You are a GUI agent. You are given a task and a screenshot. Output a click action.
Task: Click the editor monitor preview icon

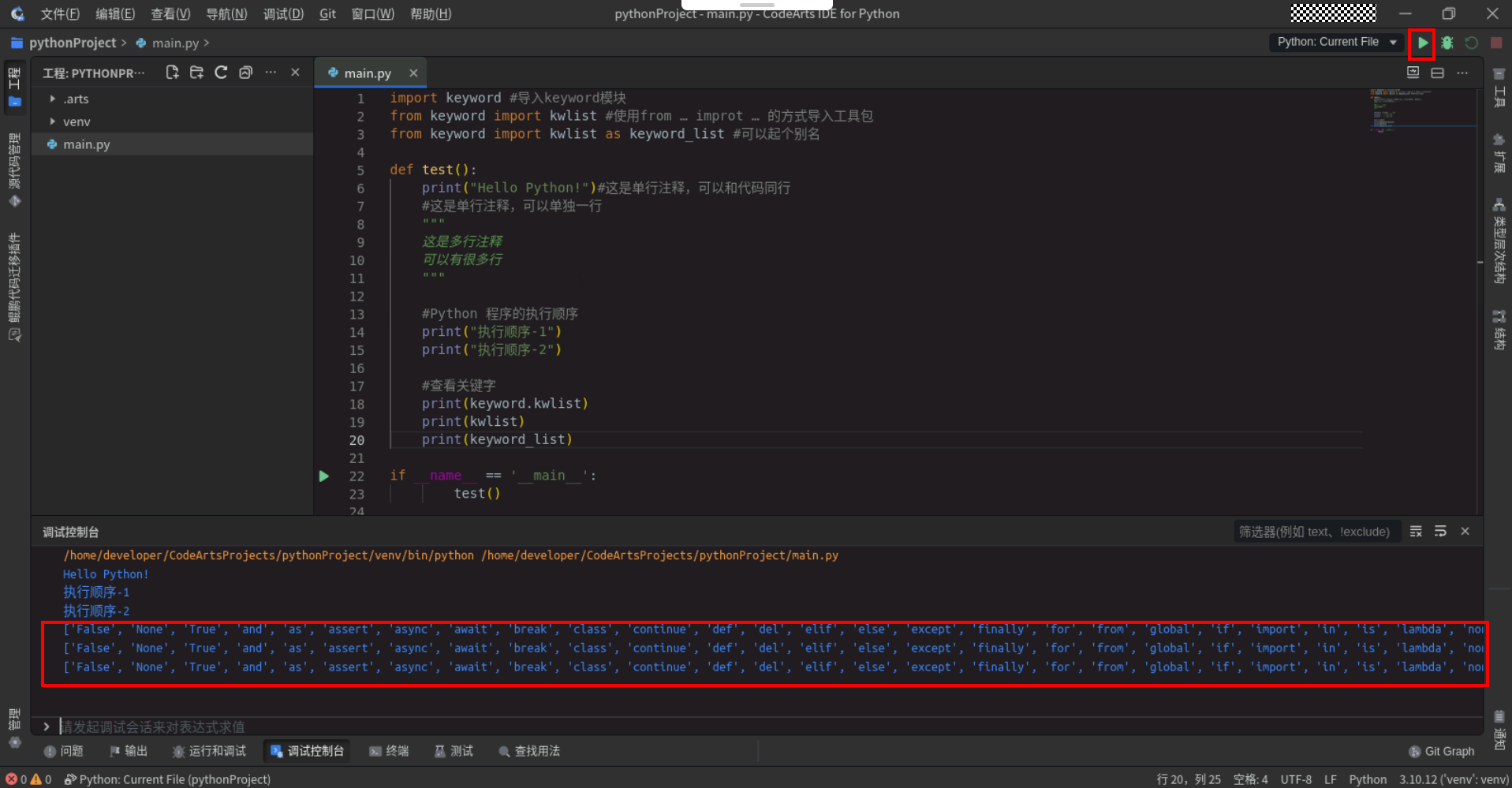[x=1413, y=73]
